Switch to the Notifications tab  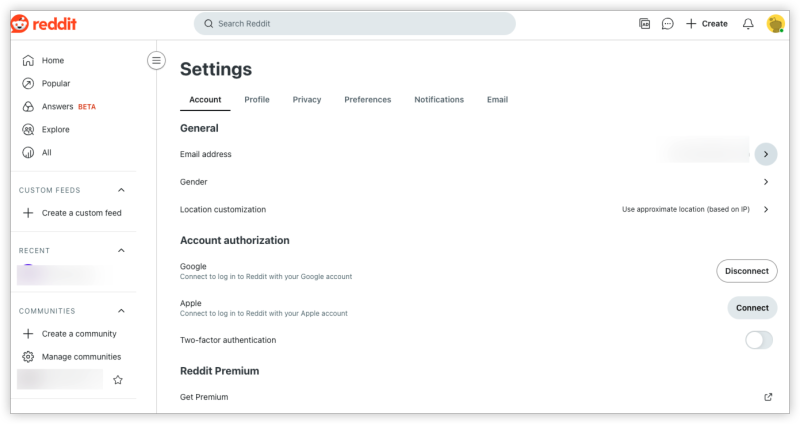pos(439,99)
